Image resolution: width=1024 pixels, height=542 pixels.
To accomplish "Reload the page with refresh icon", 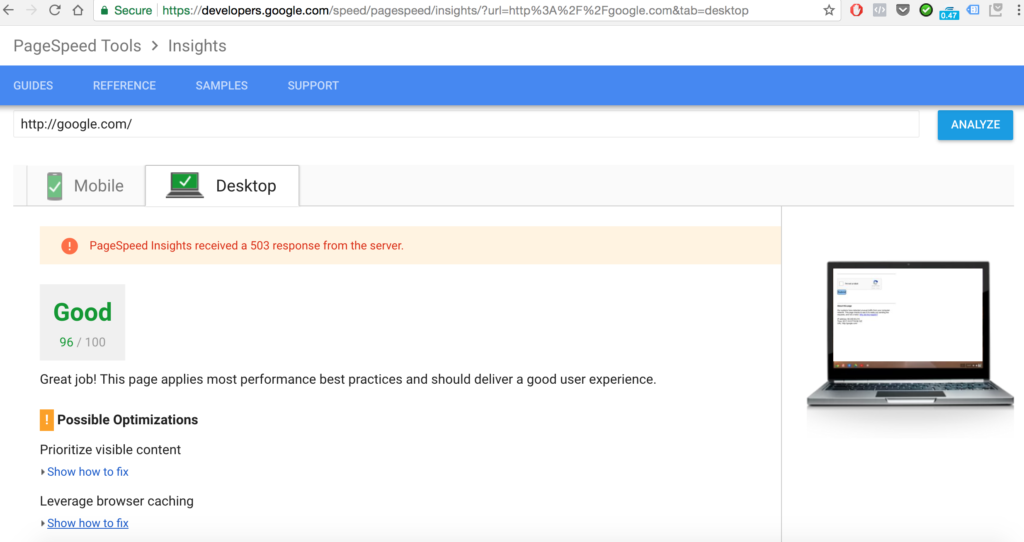I will coord(55,11).
